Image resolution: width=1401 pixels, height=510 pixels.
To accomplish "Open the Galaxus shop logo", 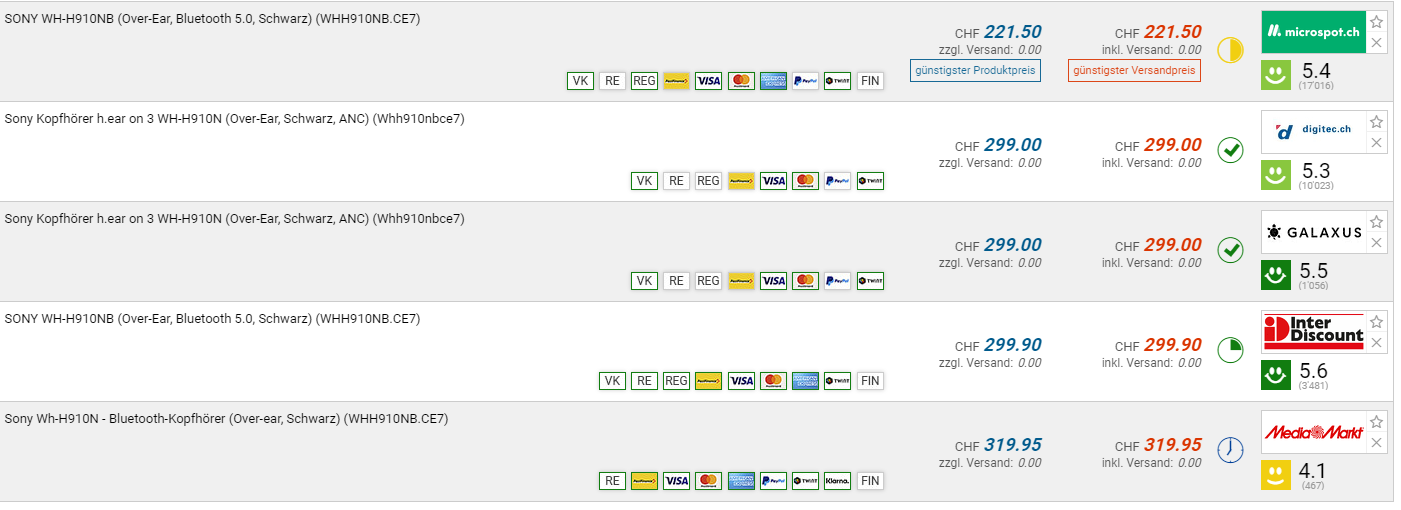I will 1313,232.
